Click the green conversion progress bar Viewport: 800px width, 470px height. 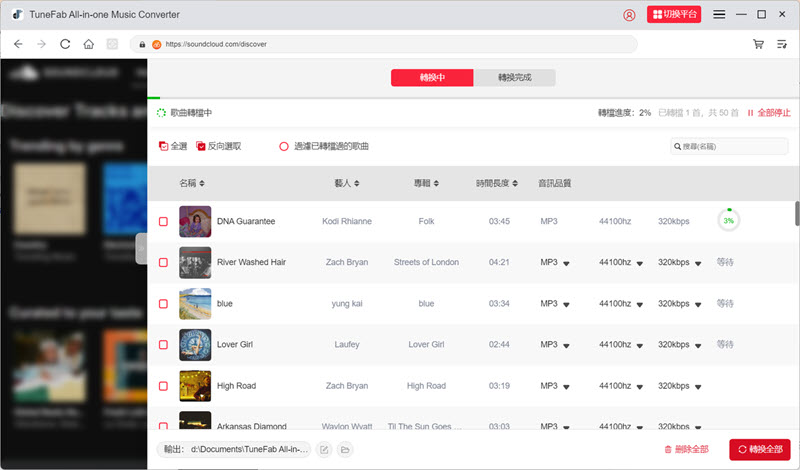click(154, 97)
